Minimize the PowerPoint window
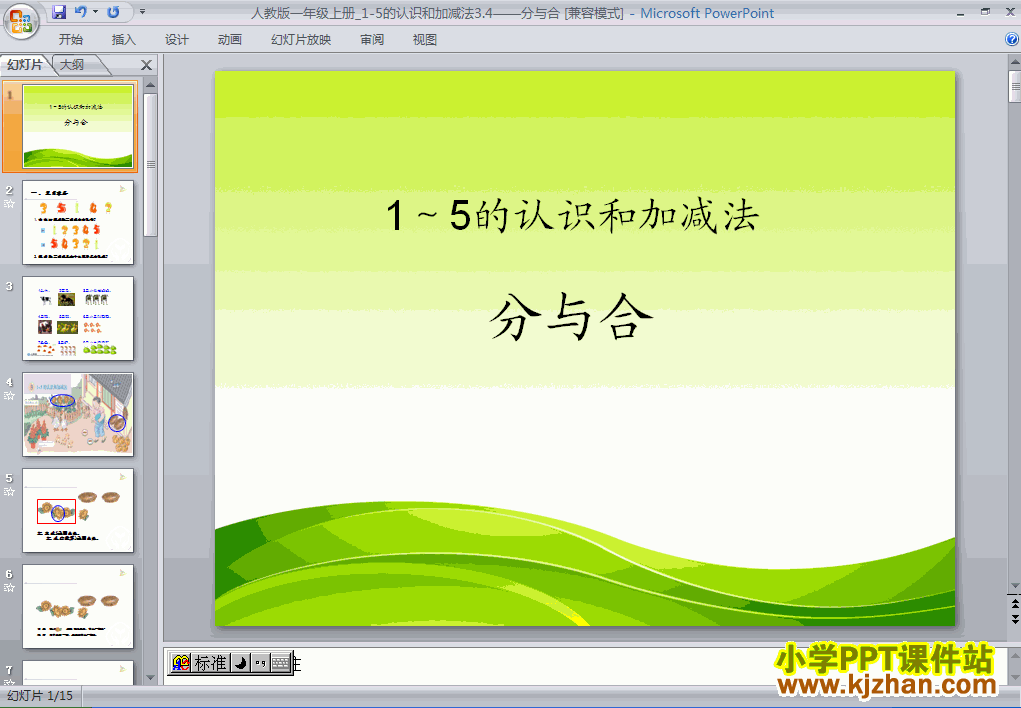 point(960,12)
